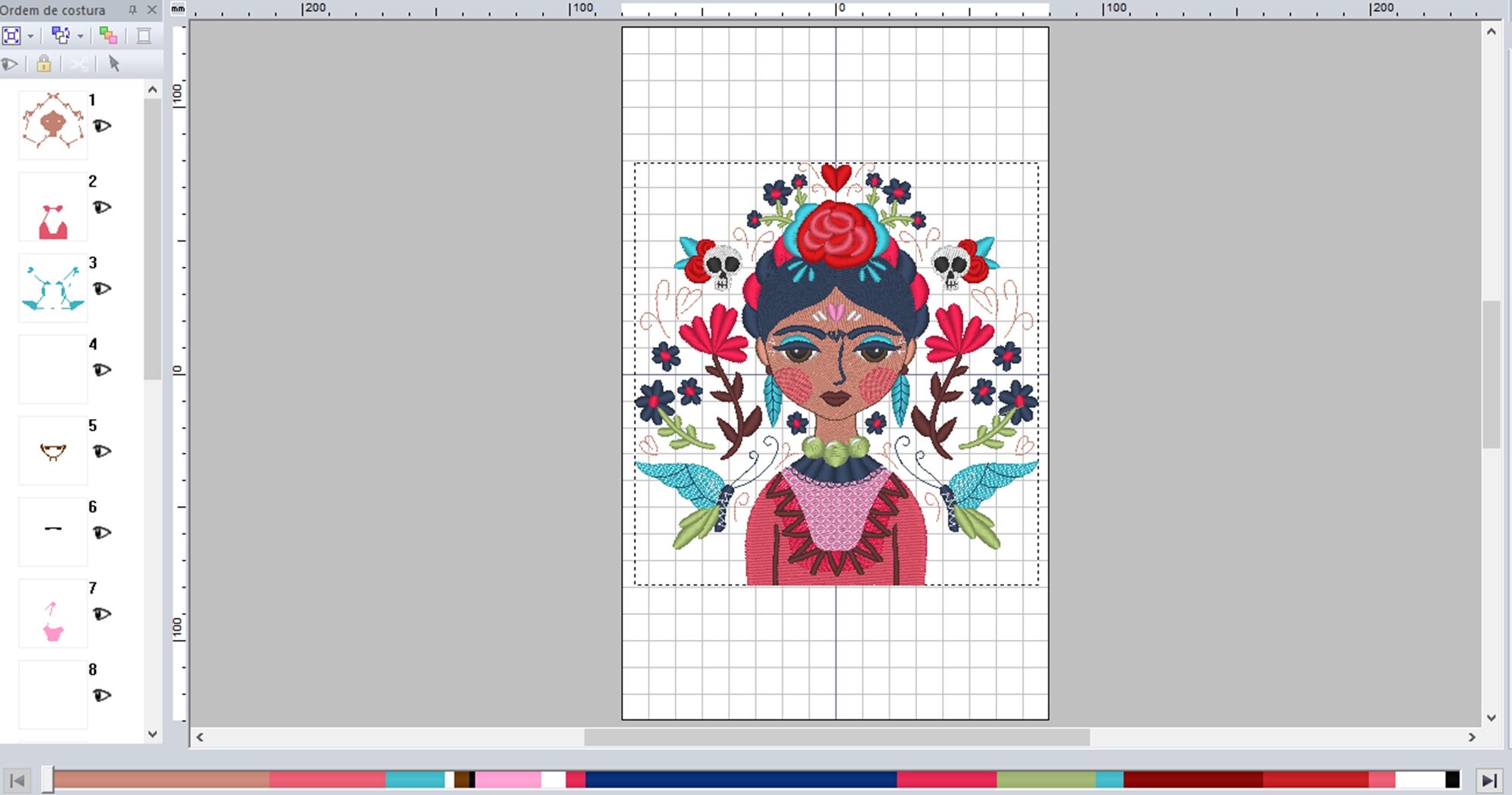Select thumbnail 3 with the teal birds

[53, 288]
